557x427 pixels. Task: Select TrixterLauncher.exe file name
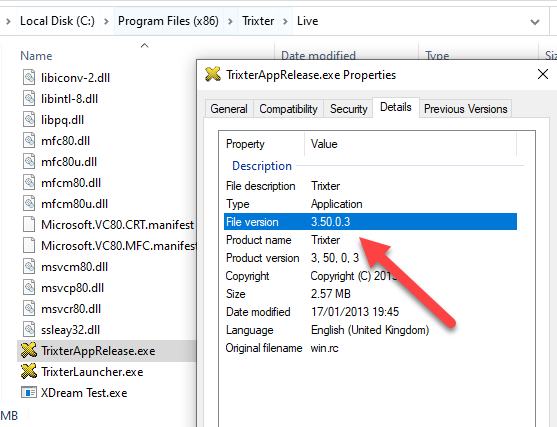point(92,372)
